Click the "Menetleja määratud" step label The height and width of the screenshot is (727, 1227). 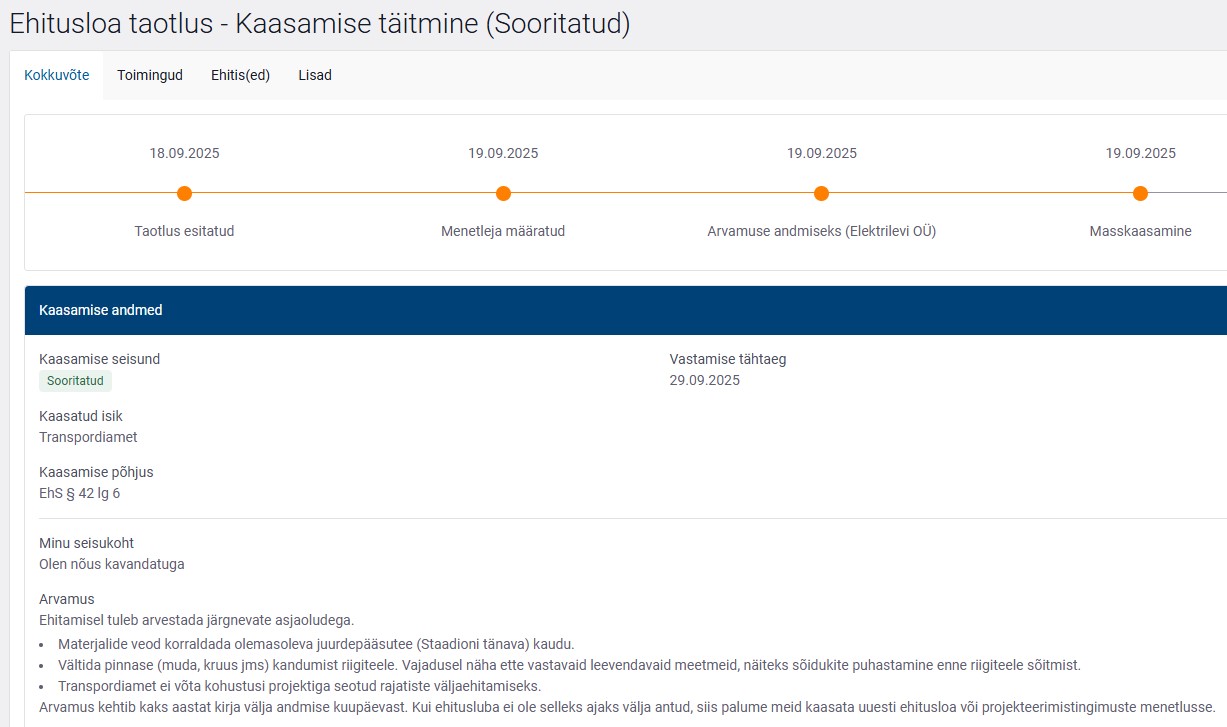[x=503, y=231]
